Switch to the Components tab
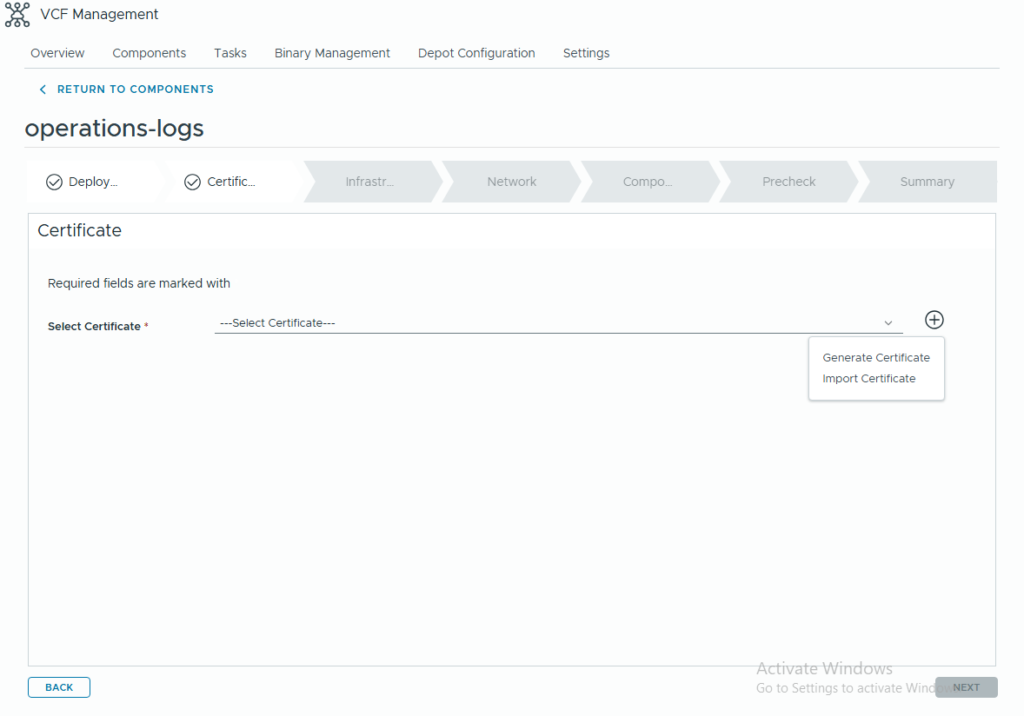Image resolution: width=1024 pixels, height=716 pixels. [149, 53]
